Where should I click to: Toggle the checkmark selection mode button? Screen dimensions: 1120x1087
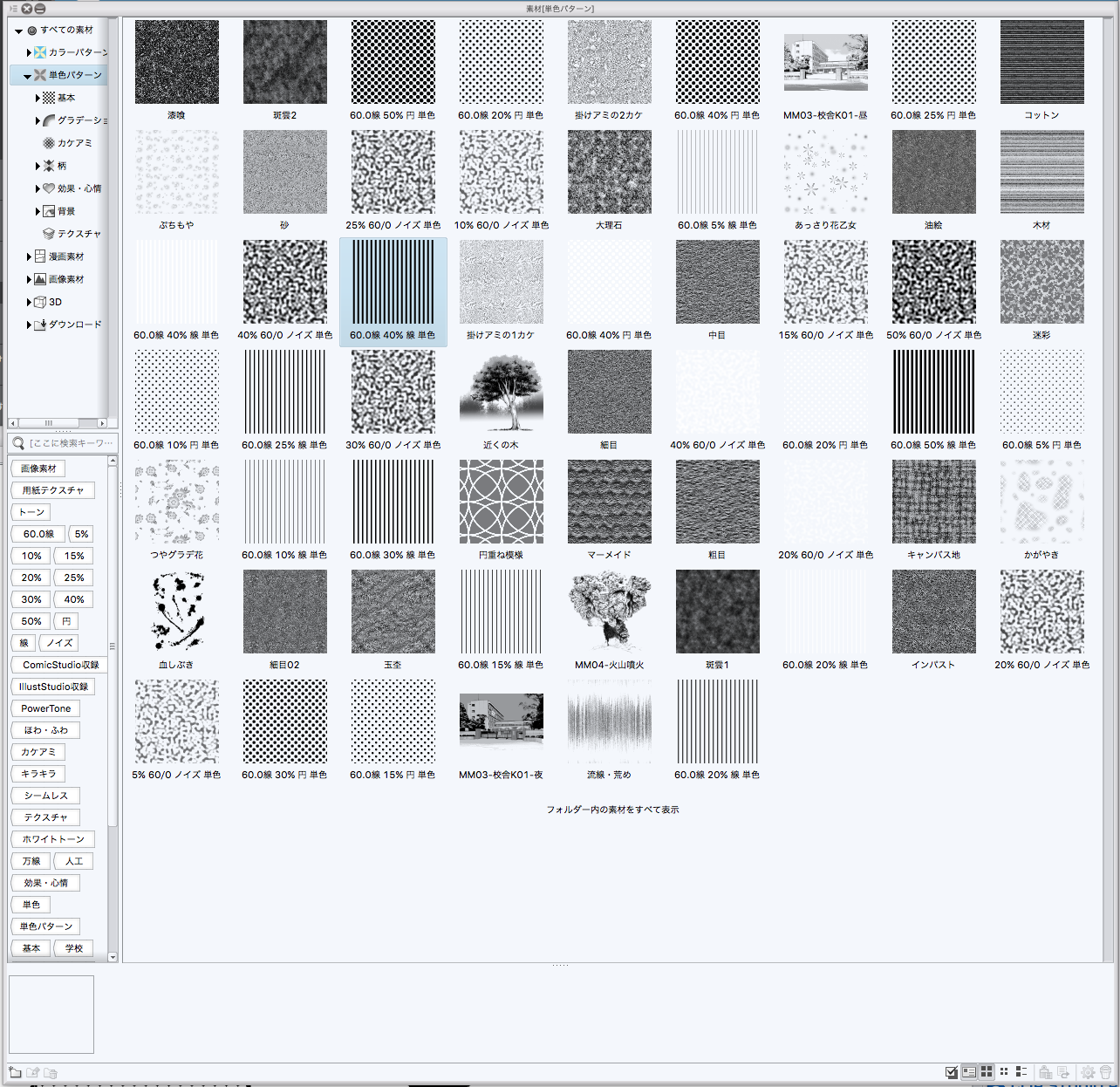952,1072
